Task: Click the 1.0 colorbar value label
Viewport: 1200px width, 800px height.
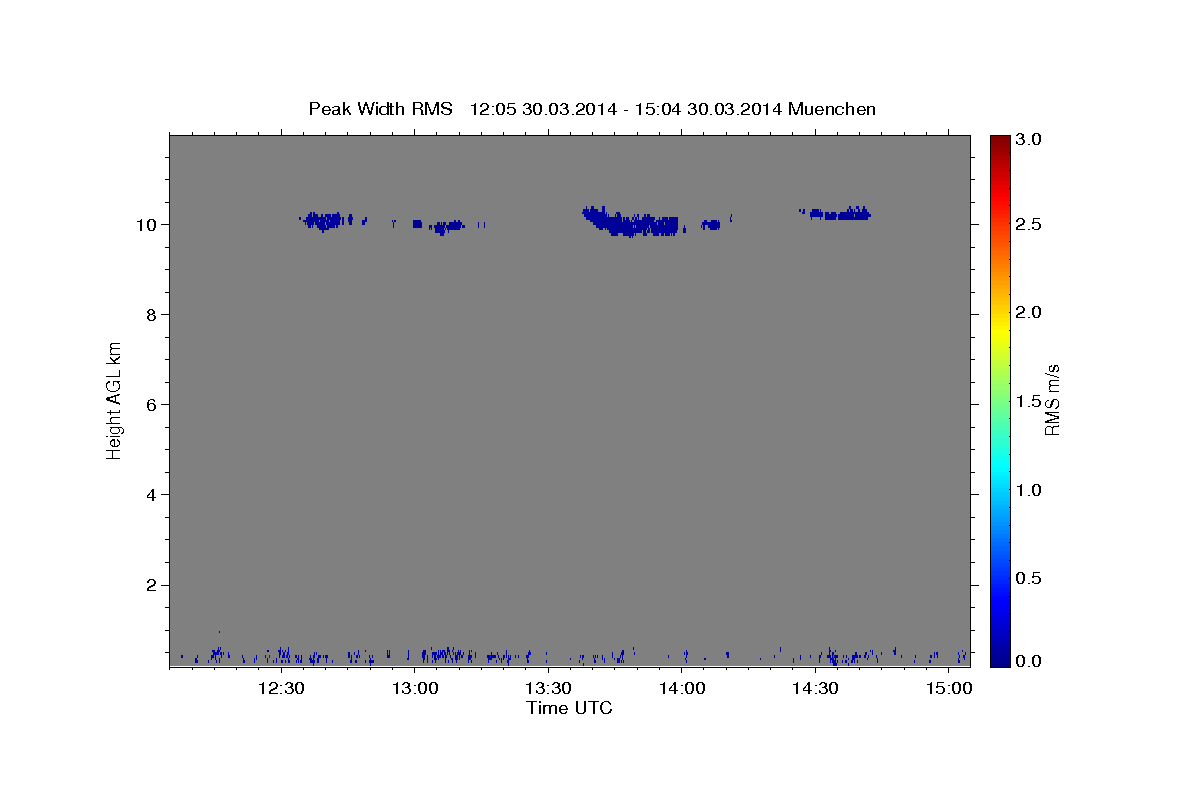Action: click(x=1030, y=490)
